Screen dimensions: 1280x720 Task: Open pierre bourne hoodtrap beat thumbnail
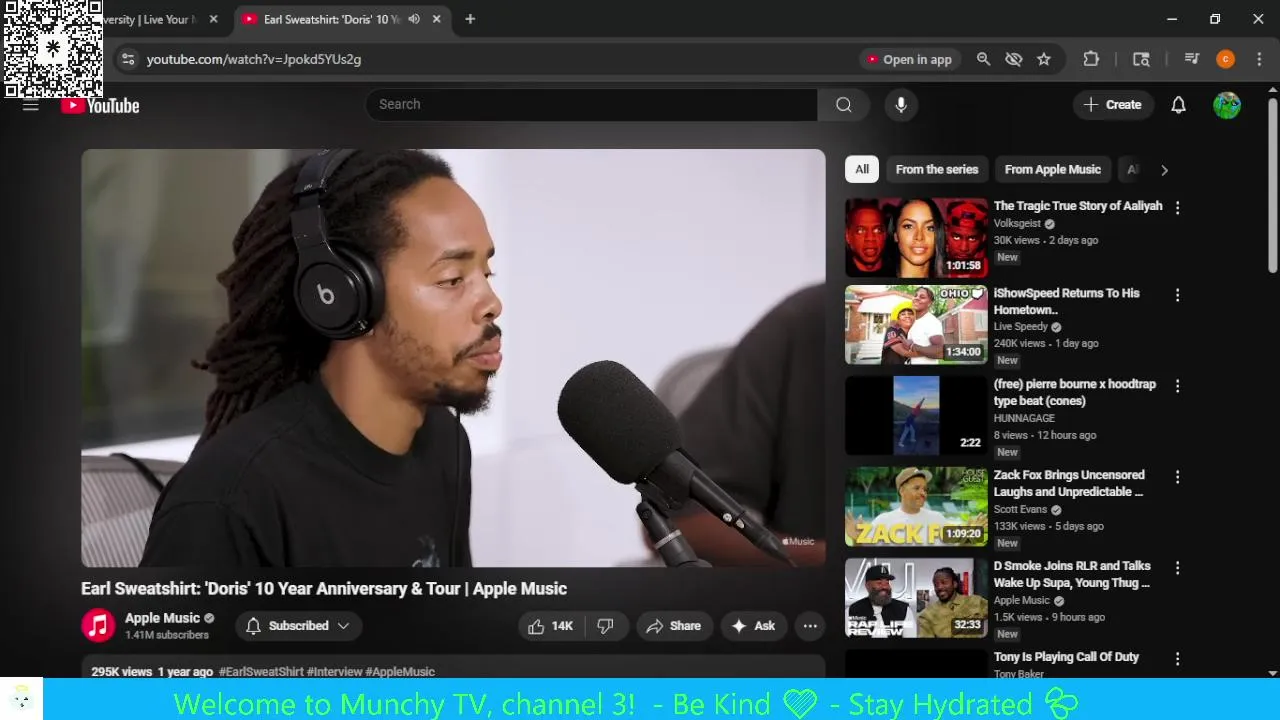point(916,416)
